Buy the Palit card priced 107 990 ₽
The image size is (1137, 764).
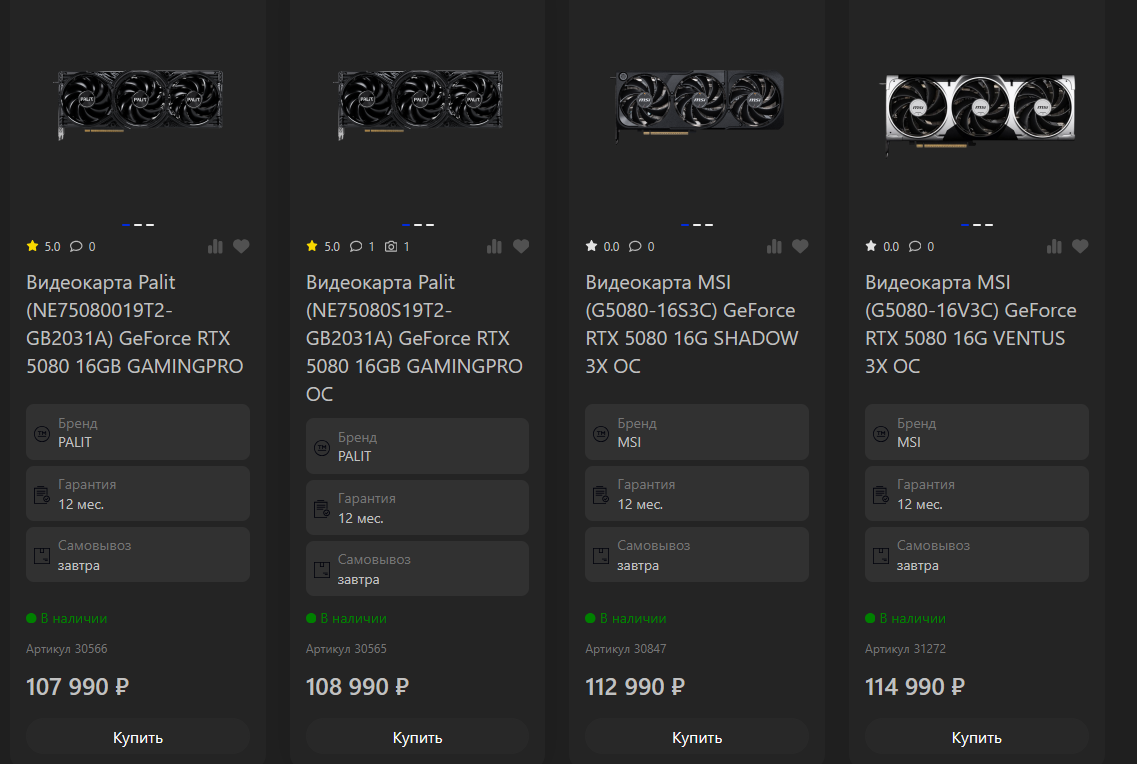(138, 737)
